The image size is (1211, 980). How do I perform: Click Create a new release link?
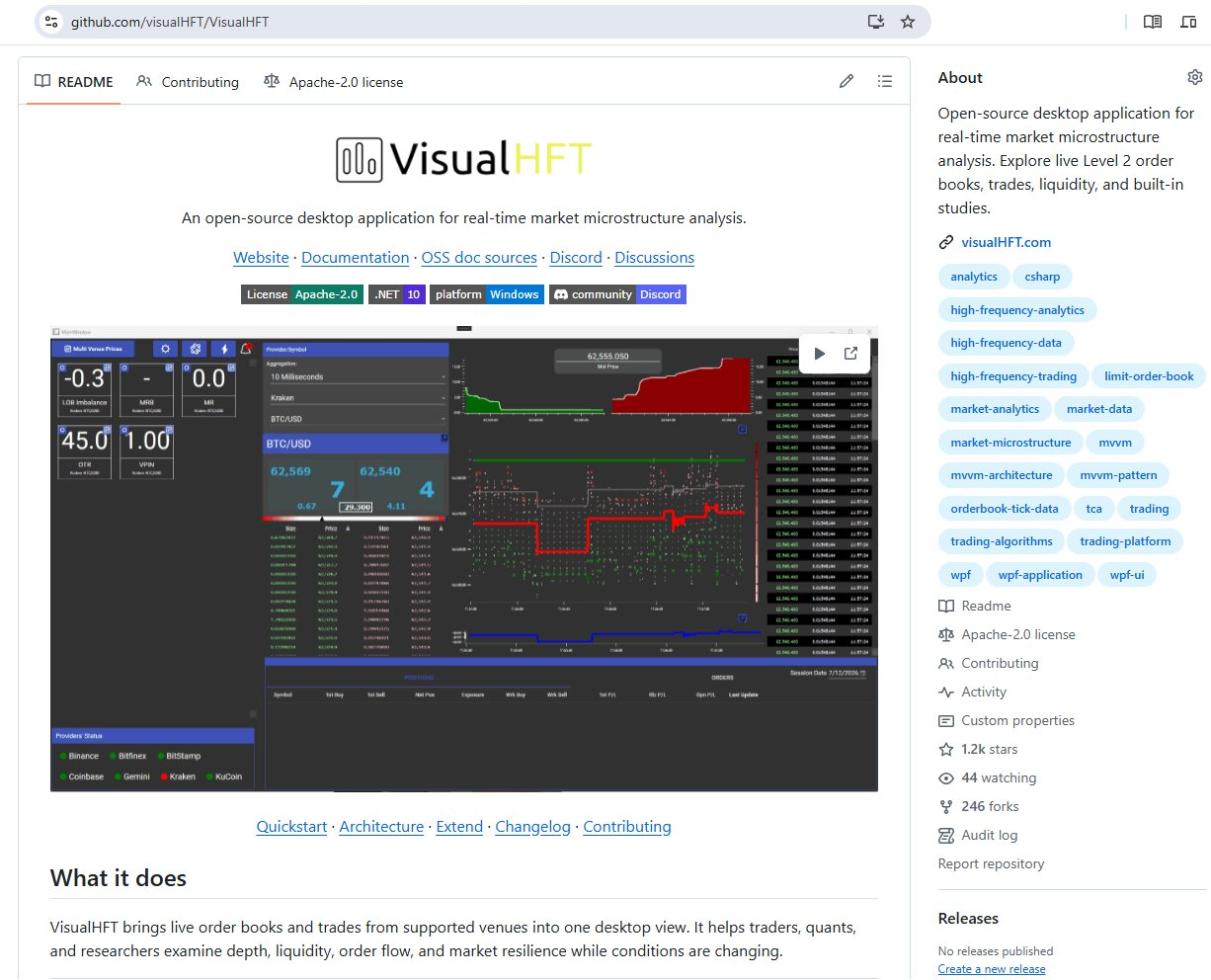coord(992,969)
